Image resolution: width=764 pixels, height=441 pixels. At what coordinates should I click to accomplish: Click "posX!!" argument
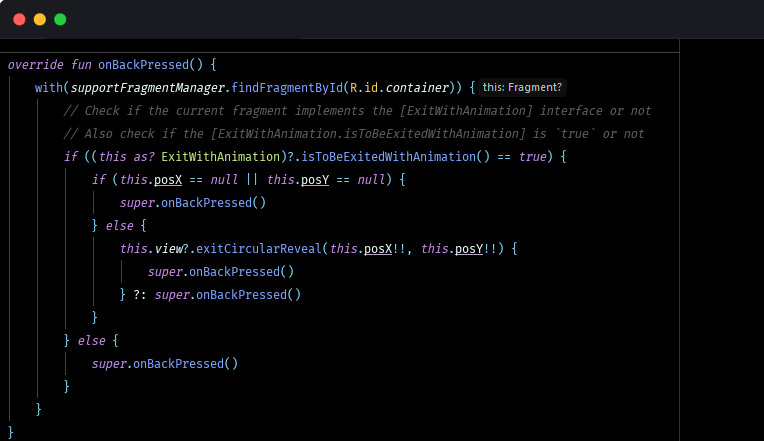(385, 249)
